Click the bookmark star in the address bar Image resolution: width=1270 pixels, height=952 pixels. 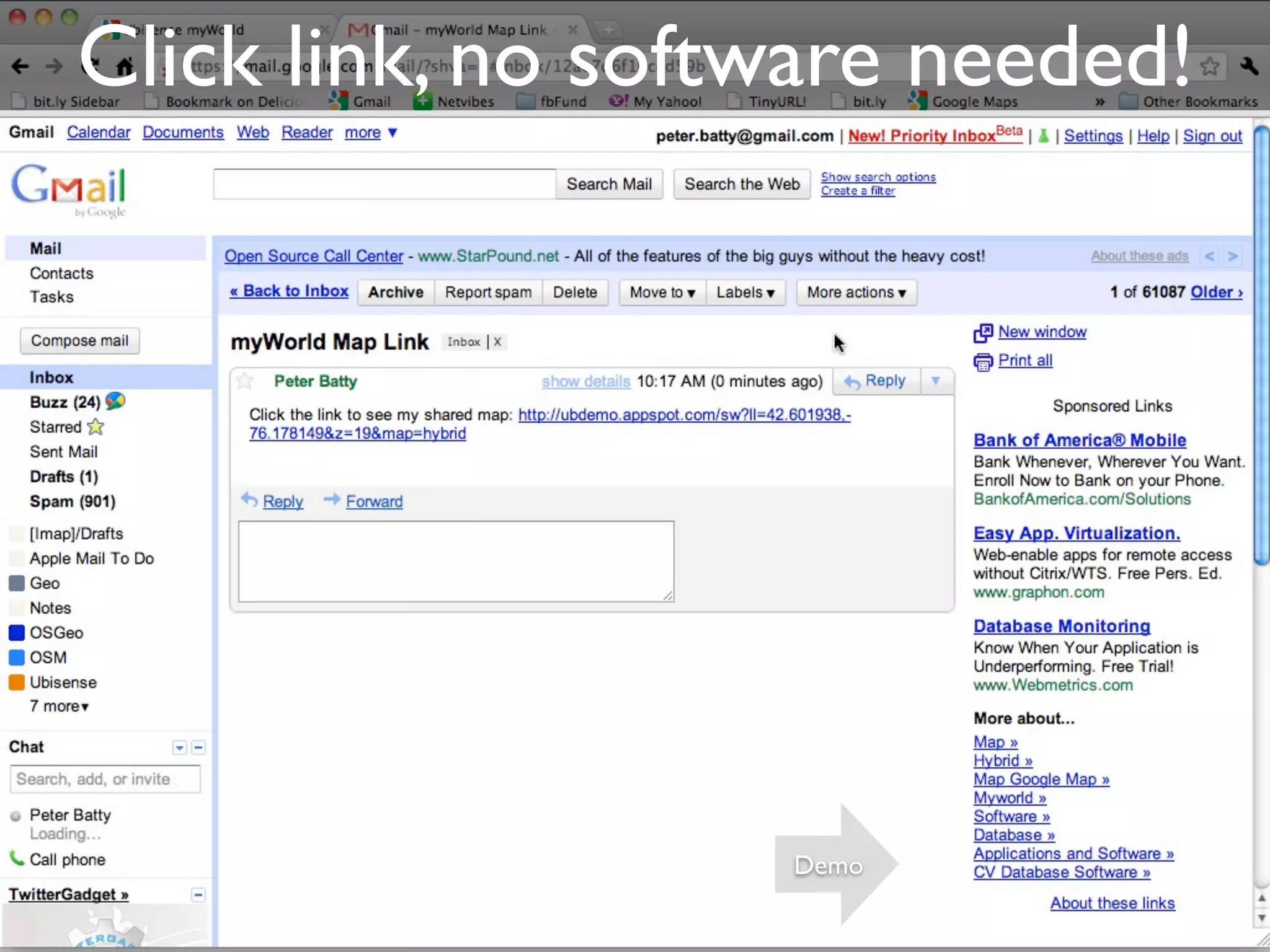(x=1209, y=66)
